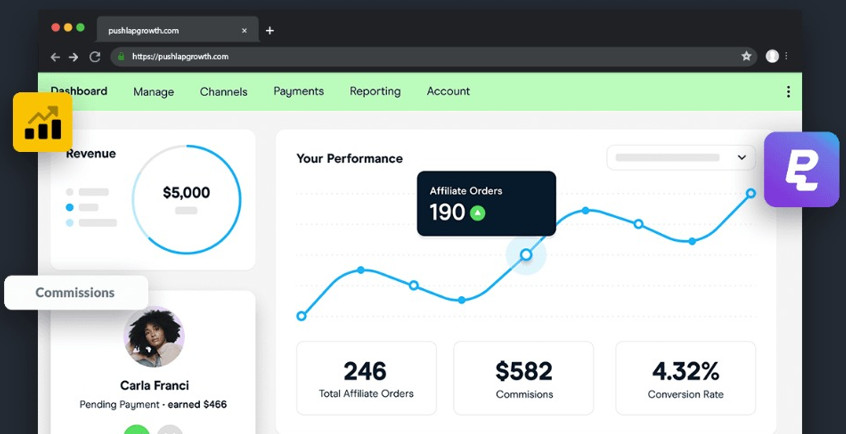Open the three-dot menu in green navbar
The height and width of the screenshot is (434, 846).
click(788, 92)
